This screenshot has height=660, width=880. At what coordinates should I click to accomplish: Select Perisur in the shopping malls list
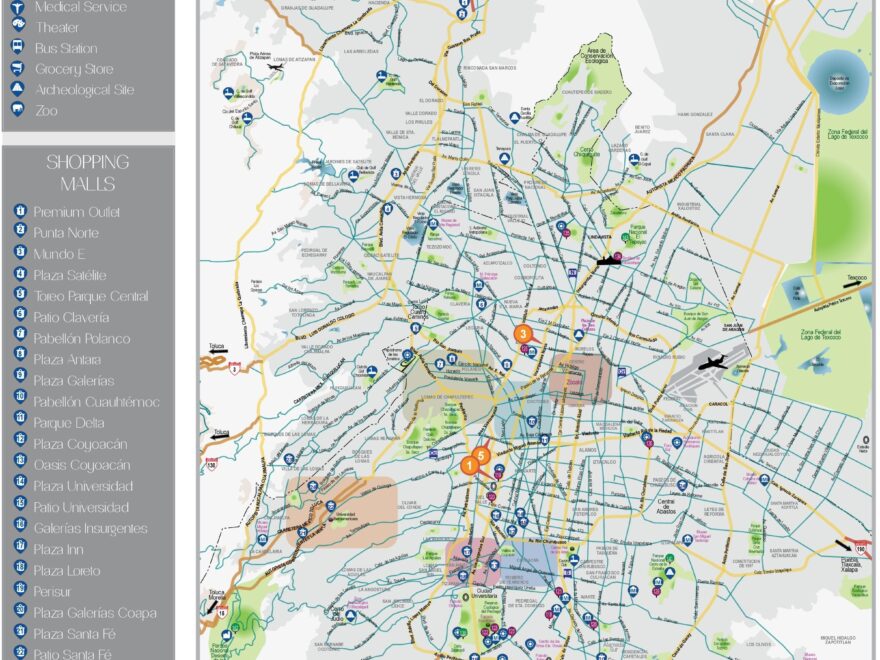click(x=53, y=592)
